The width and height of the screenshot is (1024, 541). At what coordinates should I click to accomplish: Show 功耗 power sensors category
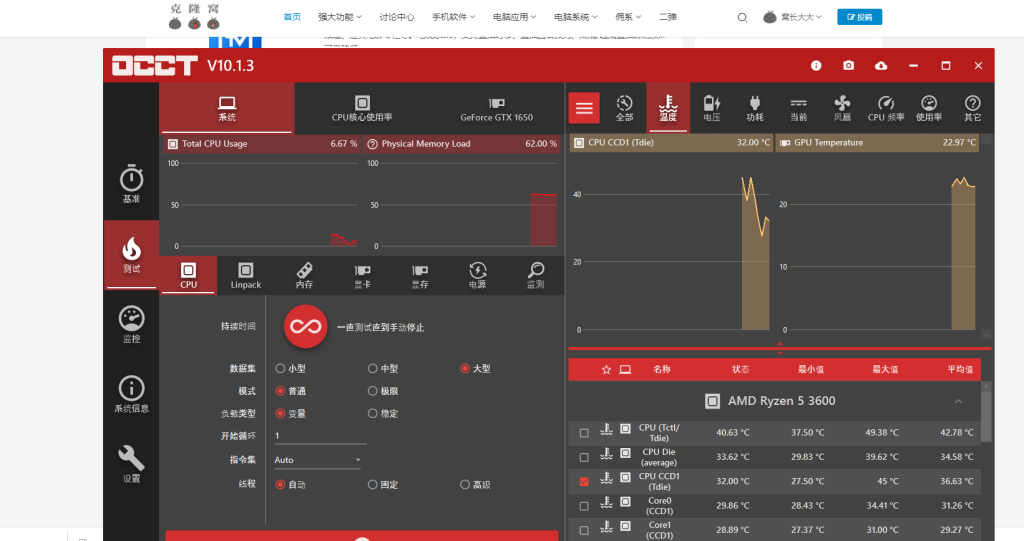tap(755, 108)
